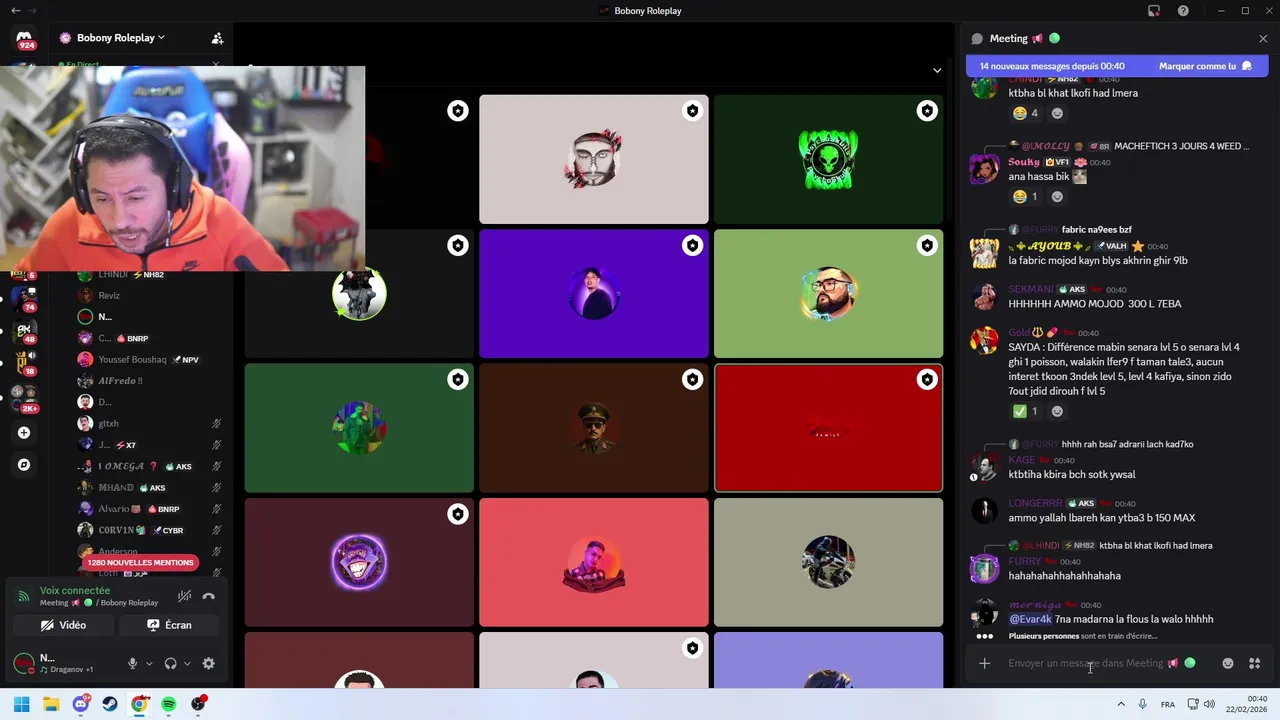
Task: Collapse call grid using top-right chevron
Action: tap(937, 70)
